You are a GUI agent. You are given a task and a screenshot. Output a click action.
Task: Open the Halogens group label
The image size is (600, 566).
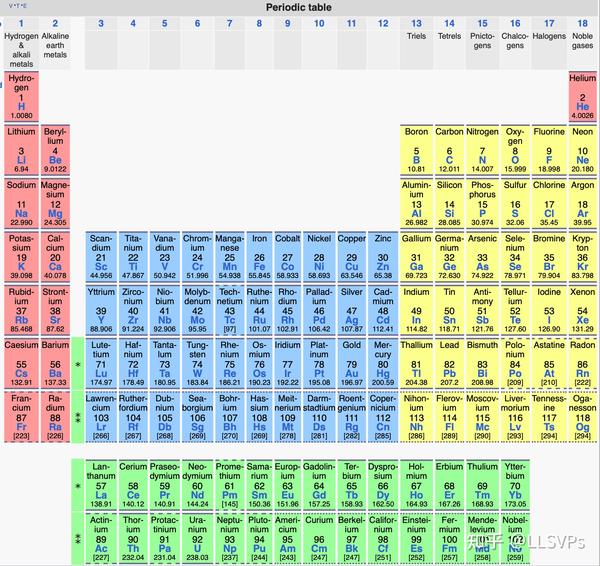point(549,36)
